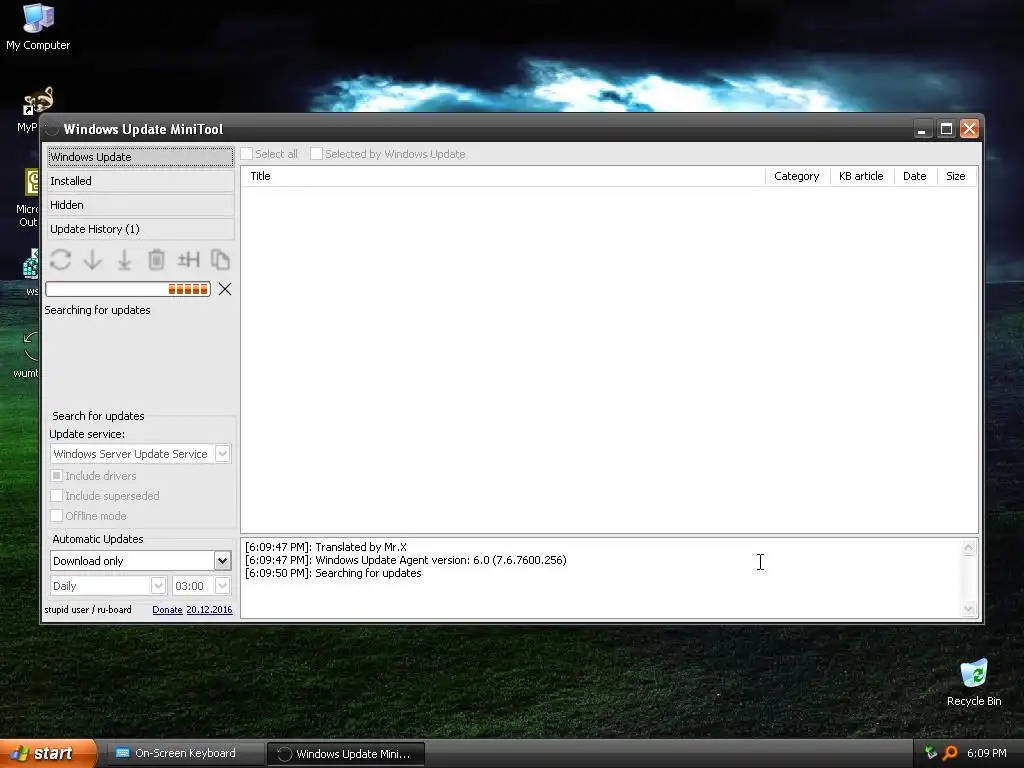This screenshot has width=1024, height=768.
Task: Enable the Offline mode checkbox
Action: 57,516
